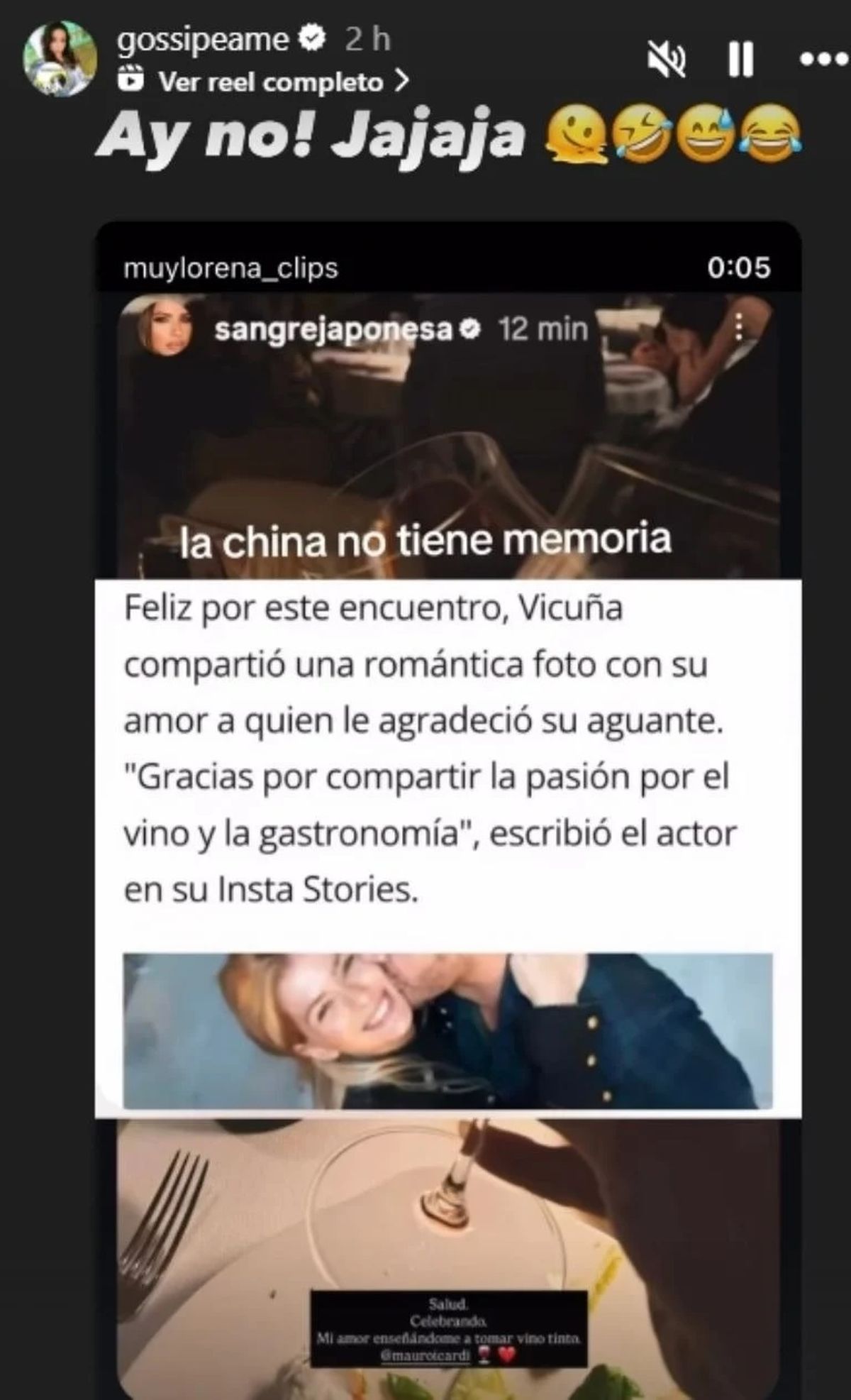The width and height of the screenshot is (851, 1400).
Task: Click the melting face emoji
Action: (x=577, y=136)
